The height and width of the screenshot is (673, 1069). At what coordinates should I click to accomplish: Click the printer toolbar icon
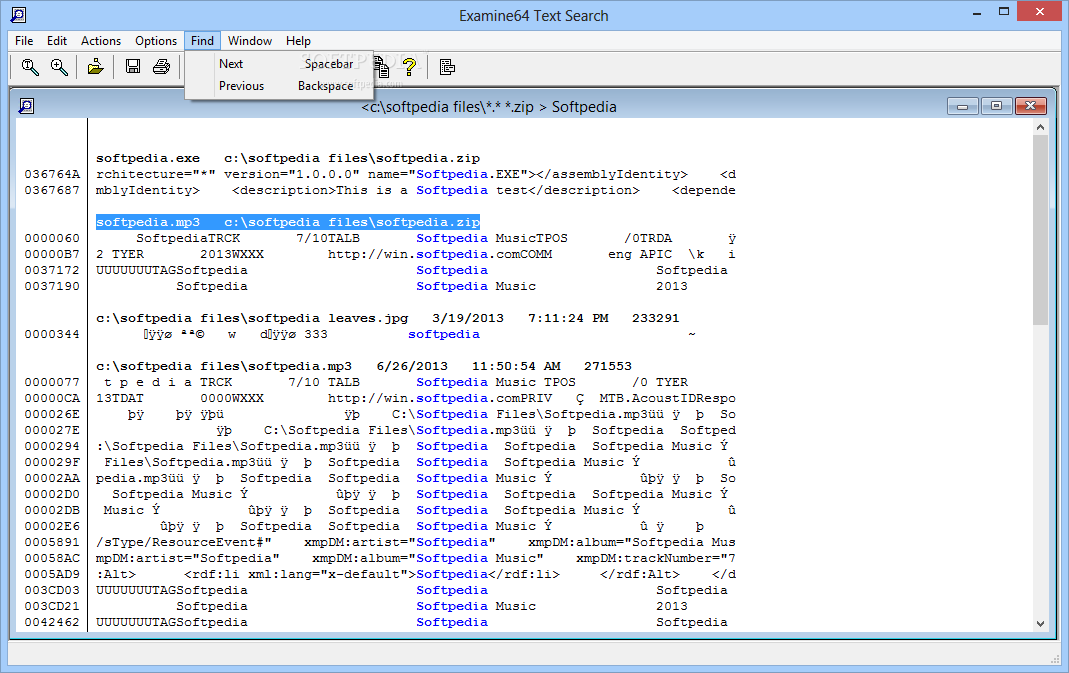[162, 67]
